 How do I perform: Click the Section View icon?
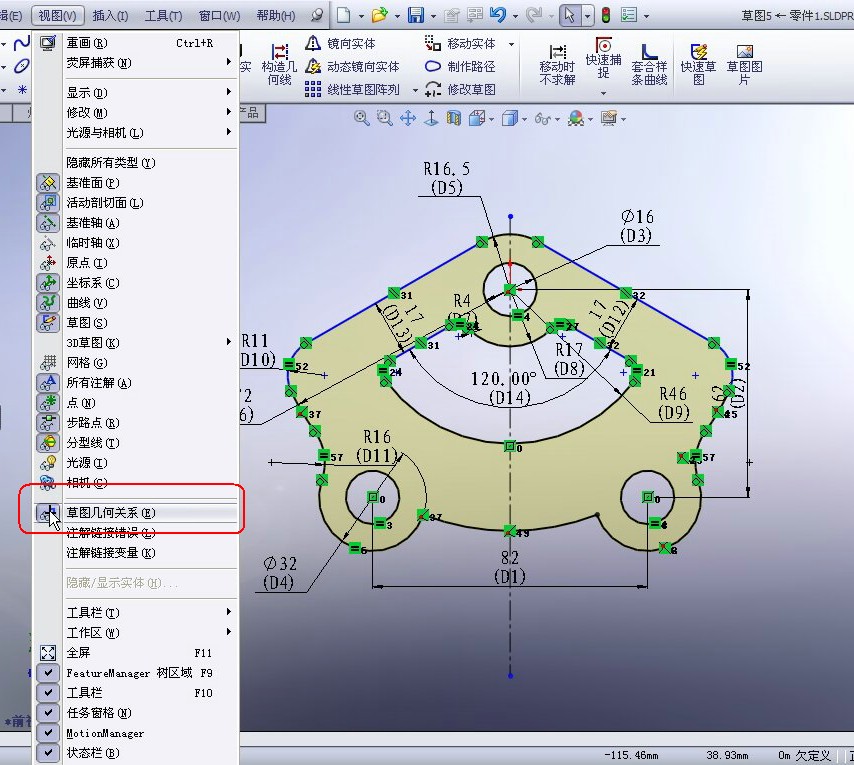454,118
